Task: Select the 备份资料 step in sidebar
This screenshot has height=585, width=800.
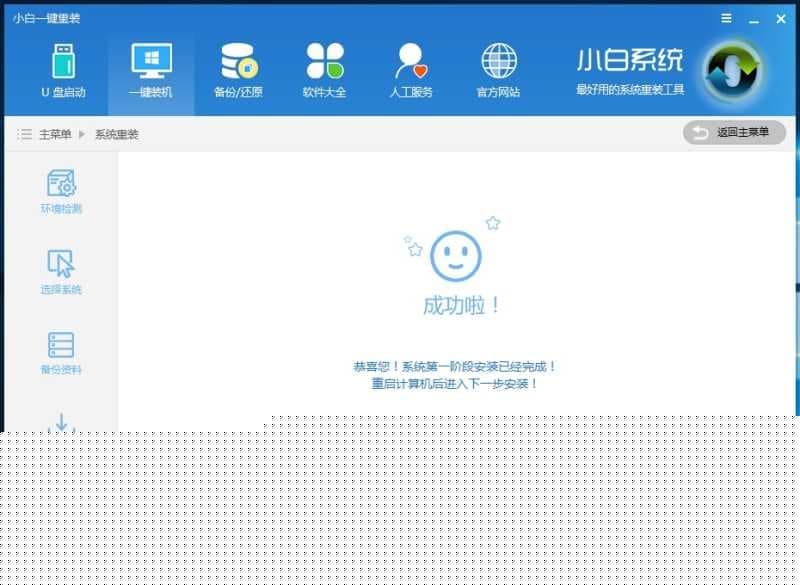Action: (x=61, y=353)
